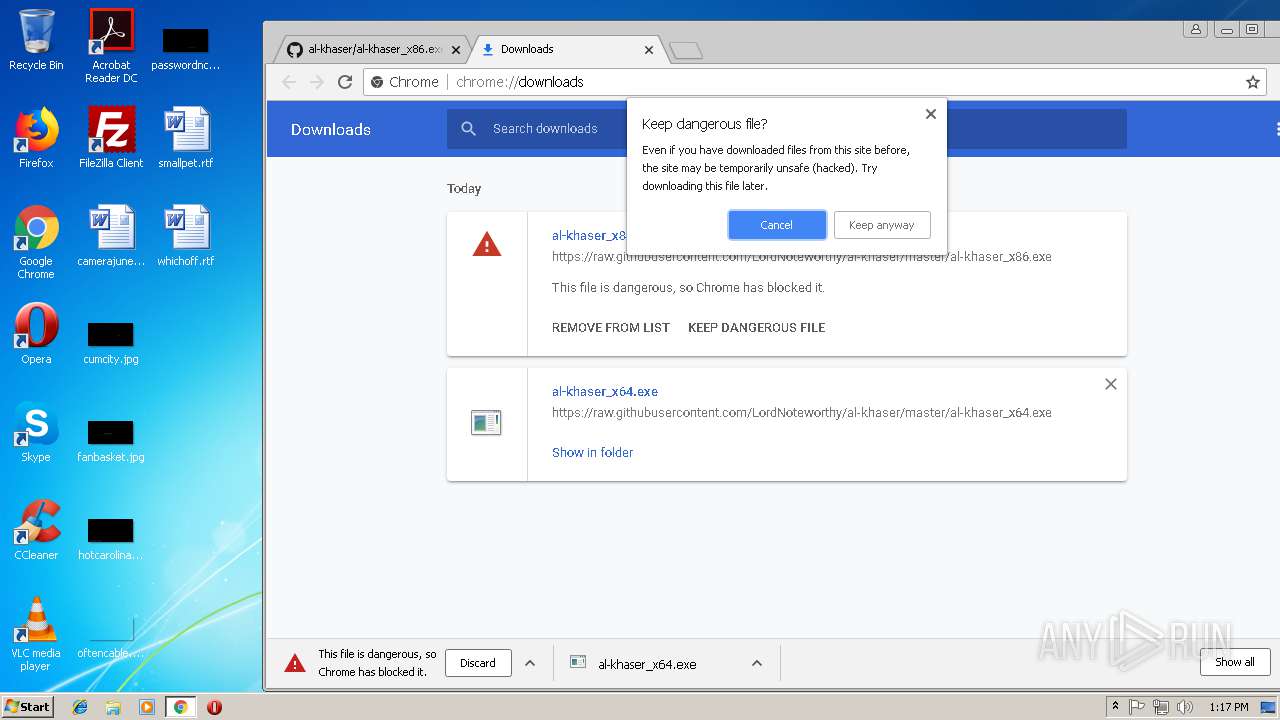Click the taskbar clock showing 1:17 PM

pos(1228,707)
